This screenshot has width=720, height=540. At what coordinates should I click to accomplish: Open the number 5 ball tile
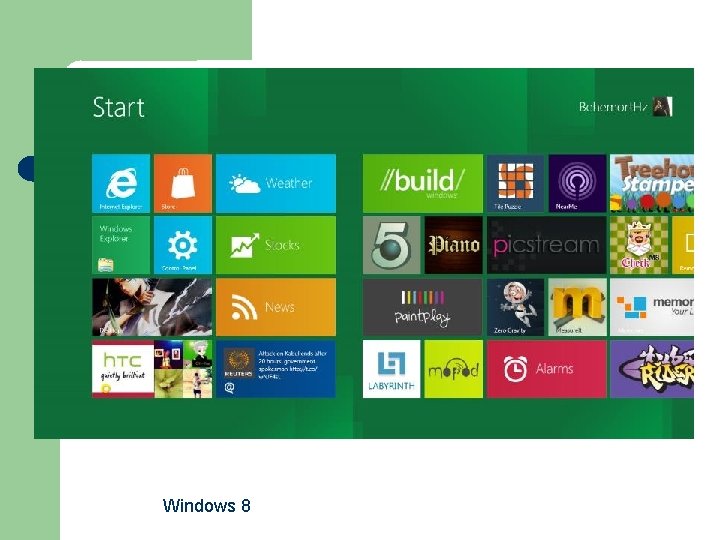391,245
